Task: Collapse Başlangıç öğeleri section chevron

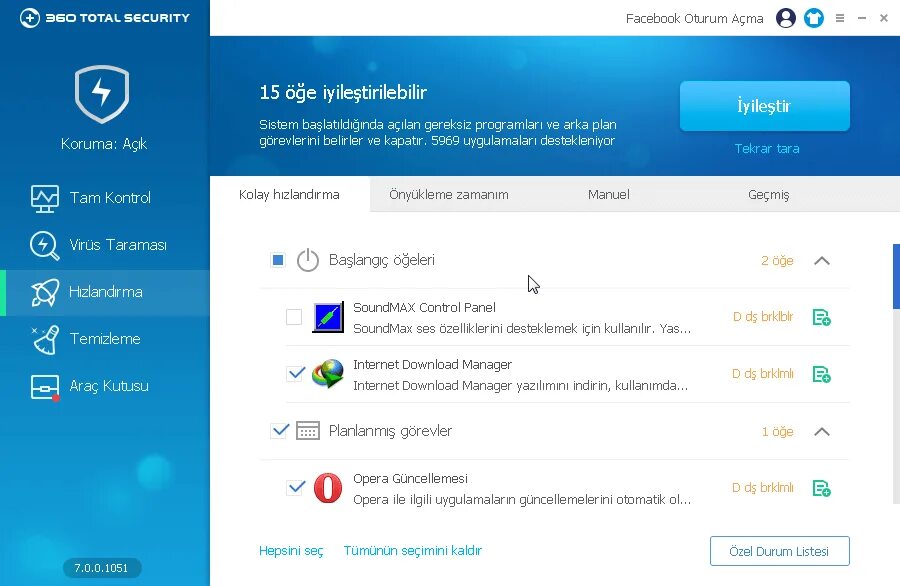Action: pos(822,261)
